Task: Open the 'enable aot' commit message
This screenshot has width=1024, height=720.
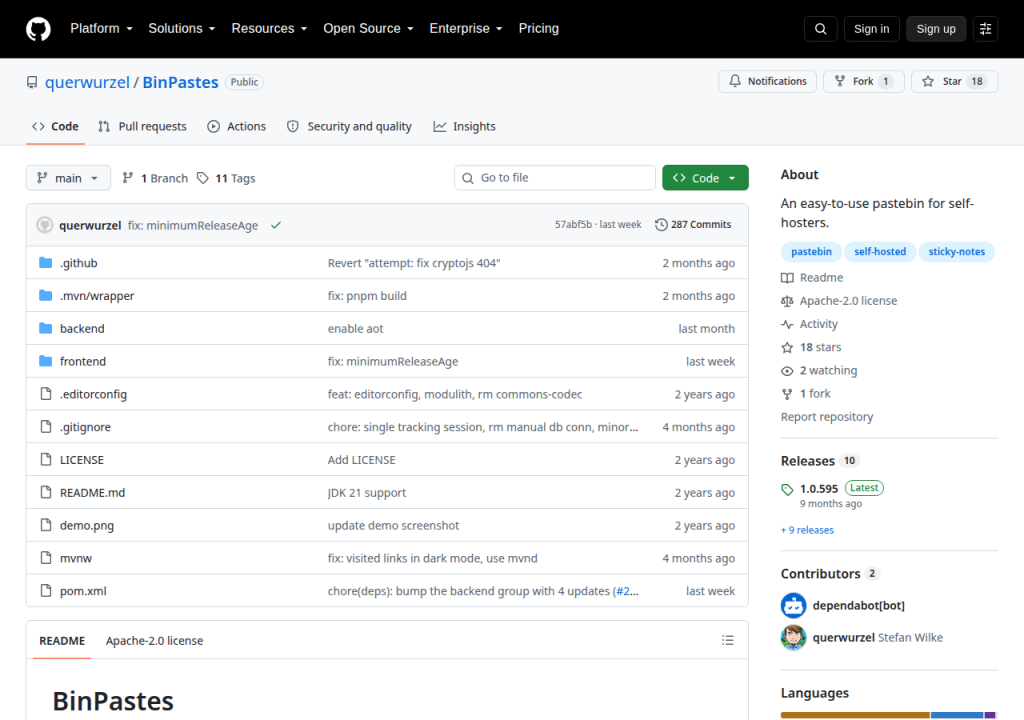Action: point(355,329)
